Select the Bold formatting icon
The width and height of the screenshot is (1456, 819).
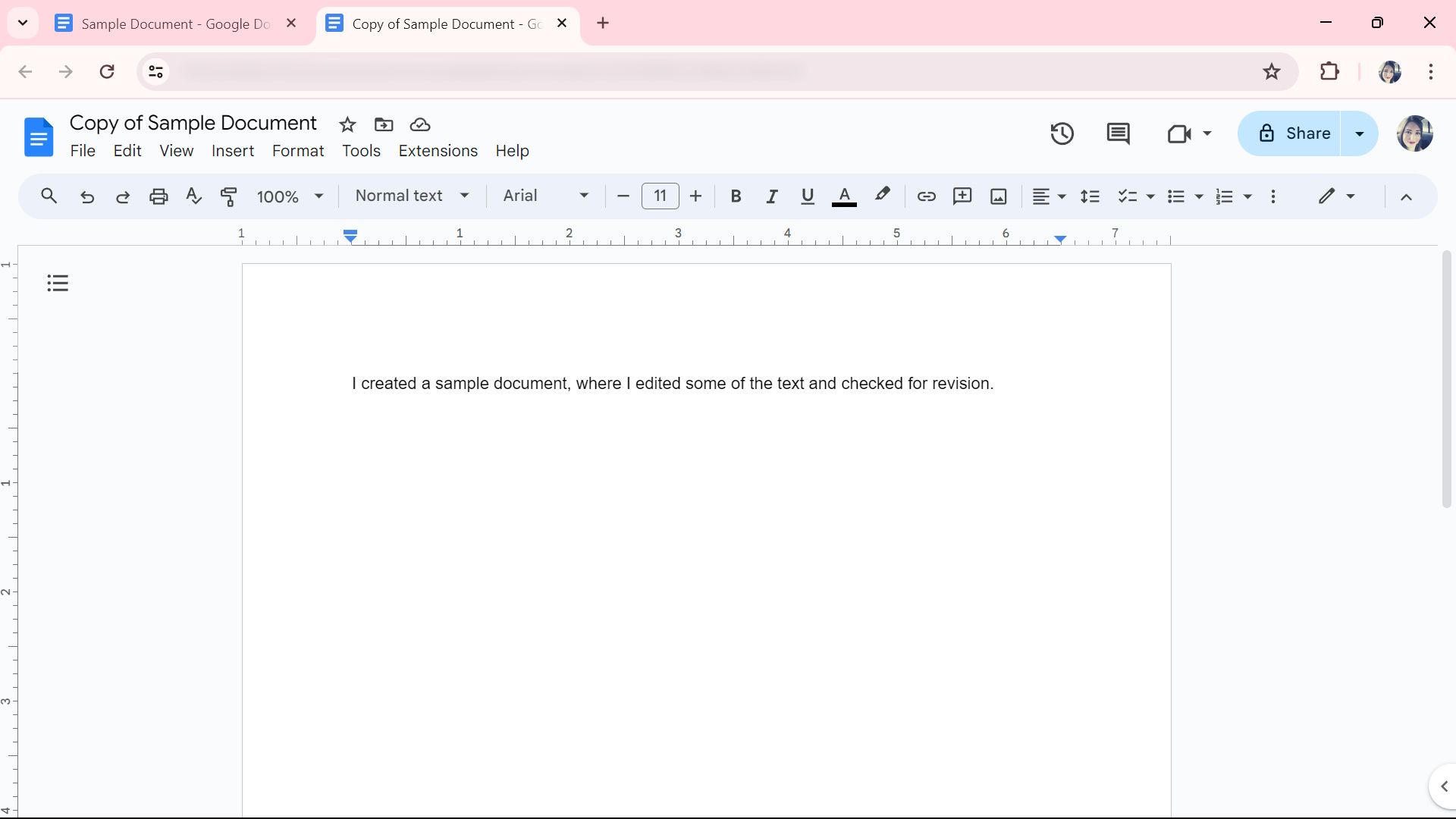(x=736, y=196)
